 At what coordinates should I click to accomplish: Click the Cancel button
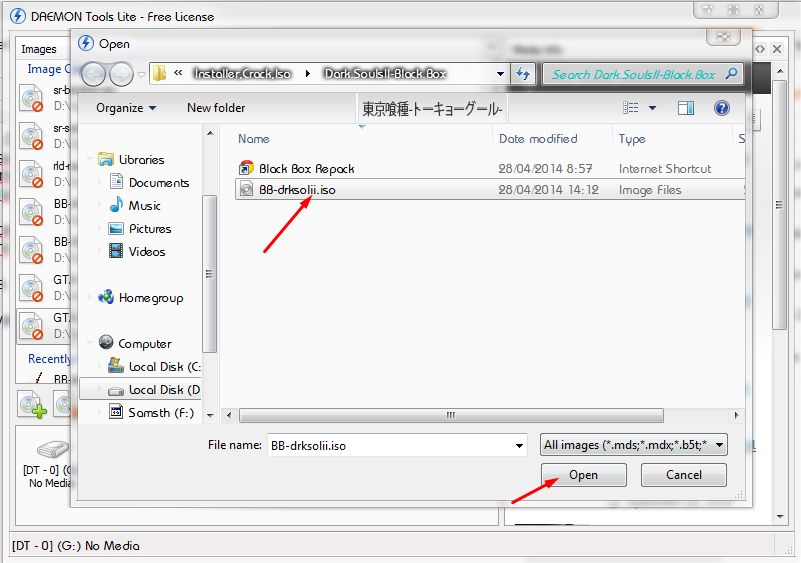(x=684, y=475)
